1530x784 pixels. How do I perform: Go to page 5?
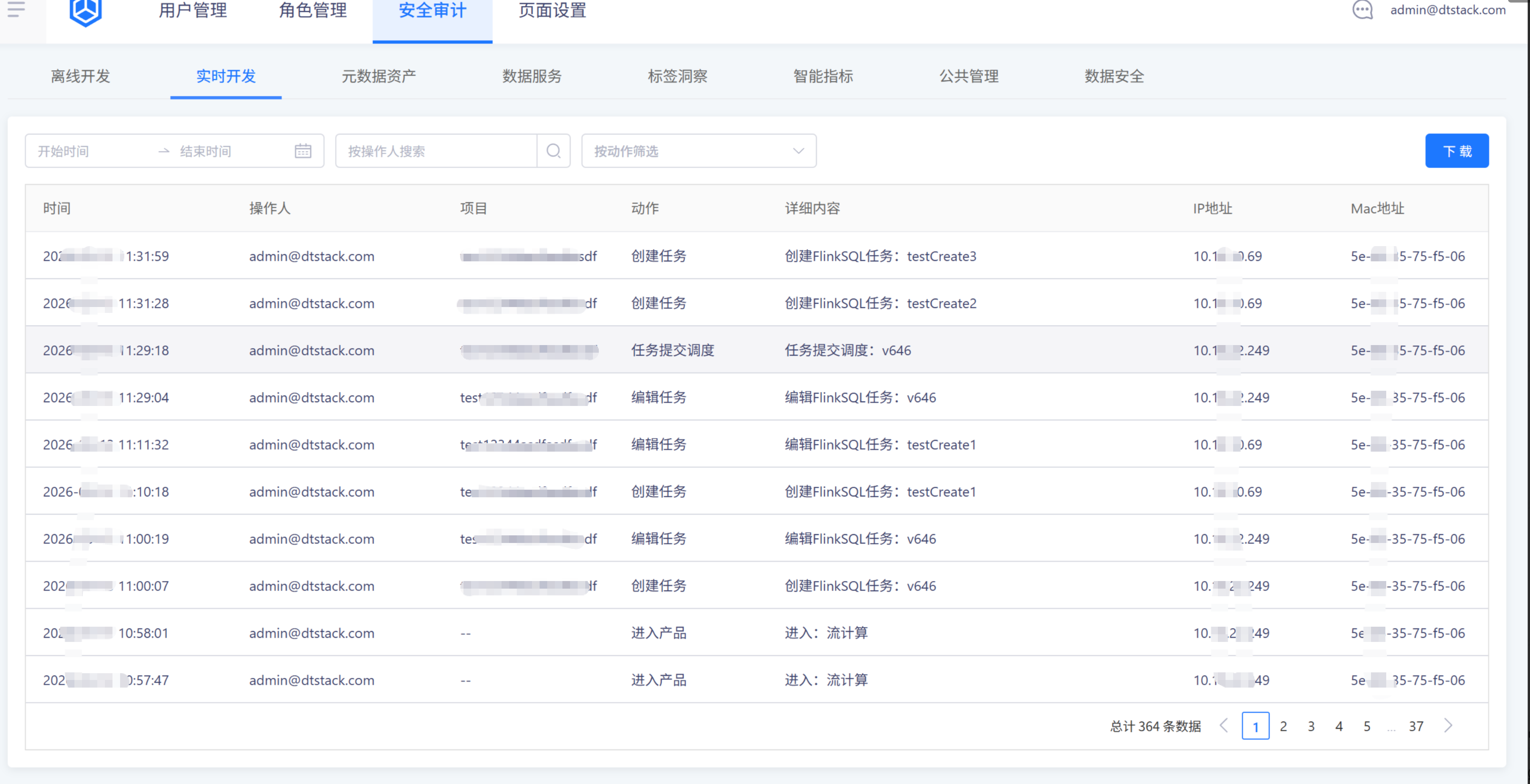click(x=1367, y=726)
